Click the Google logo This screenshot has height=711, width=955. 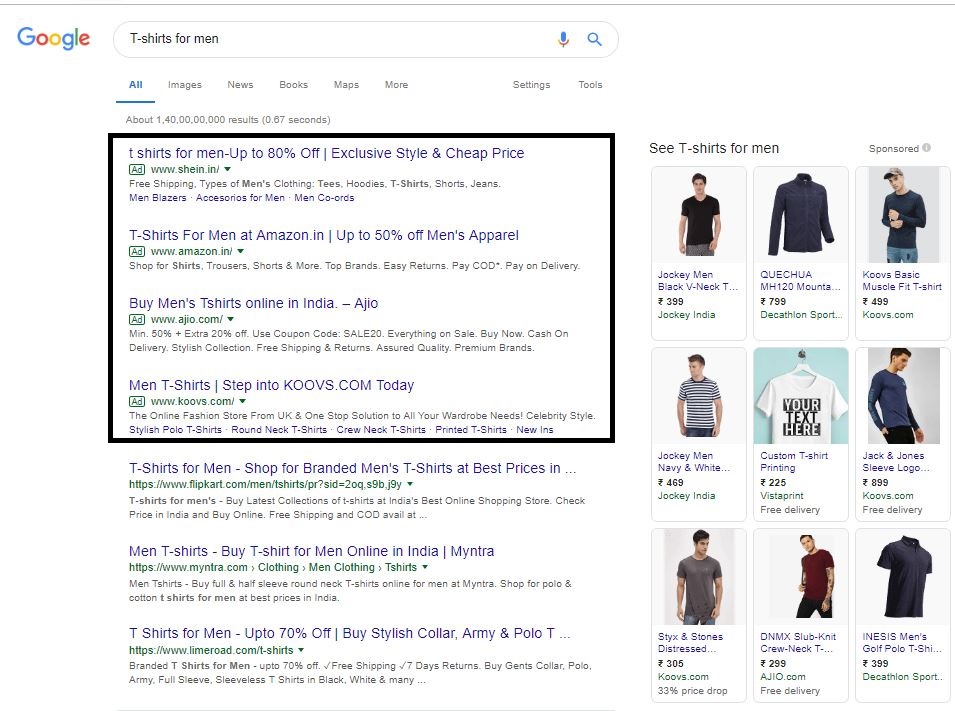point(54,38)
